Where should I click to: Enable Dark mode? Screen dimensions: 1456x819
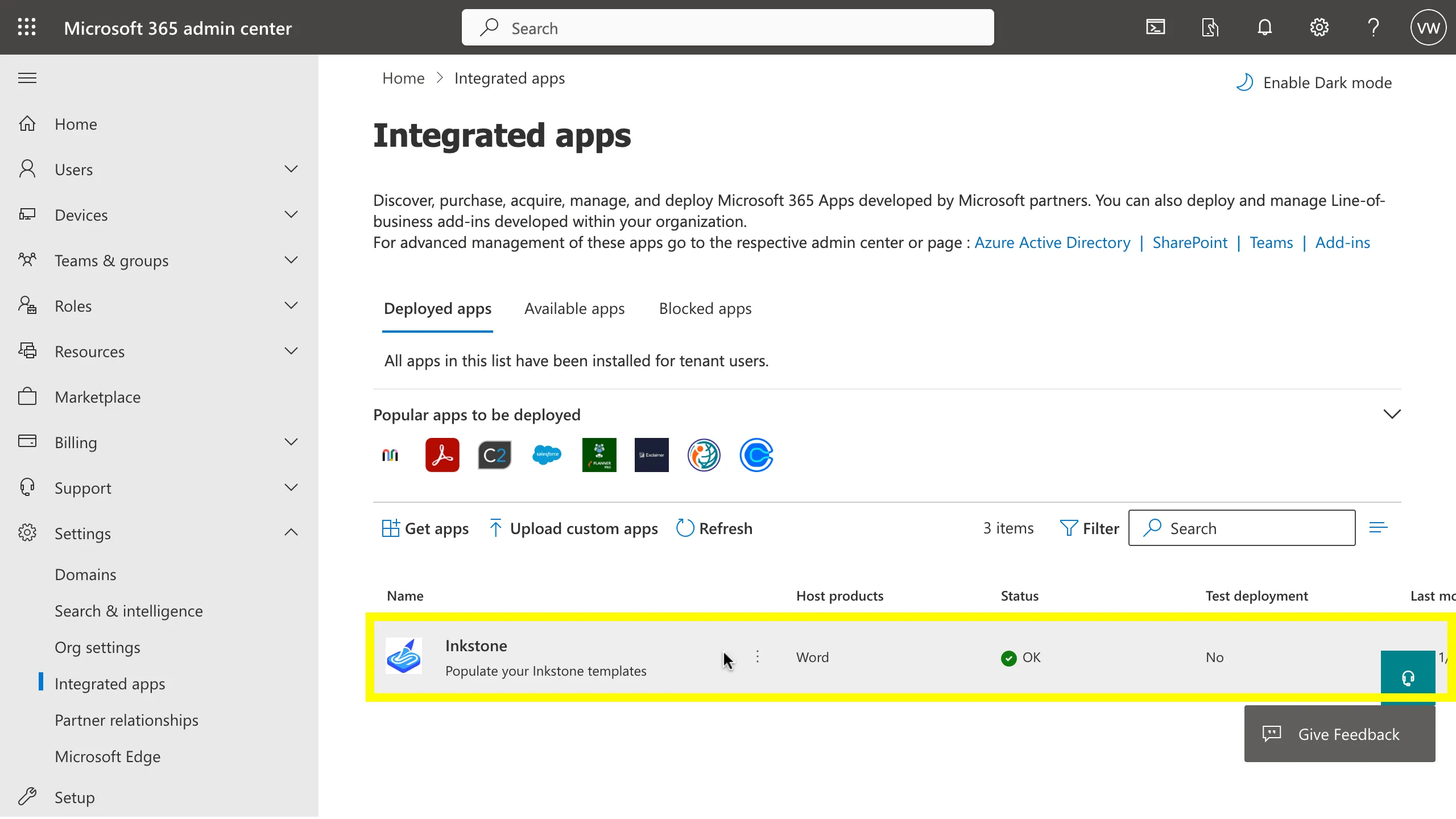click(1314, 83)
